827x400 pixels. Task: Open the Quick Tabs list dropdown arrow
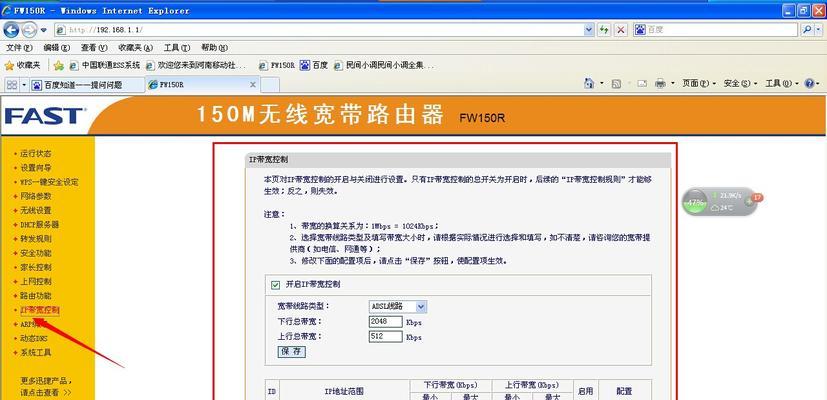(x=24, y=84)
